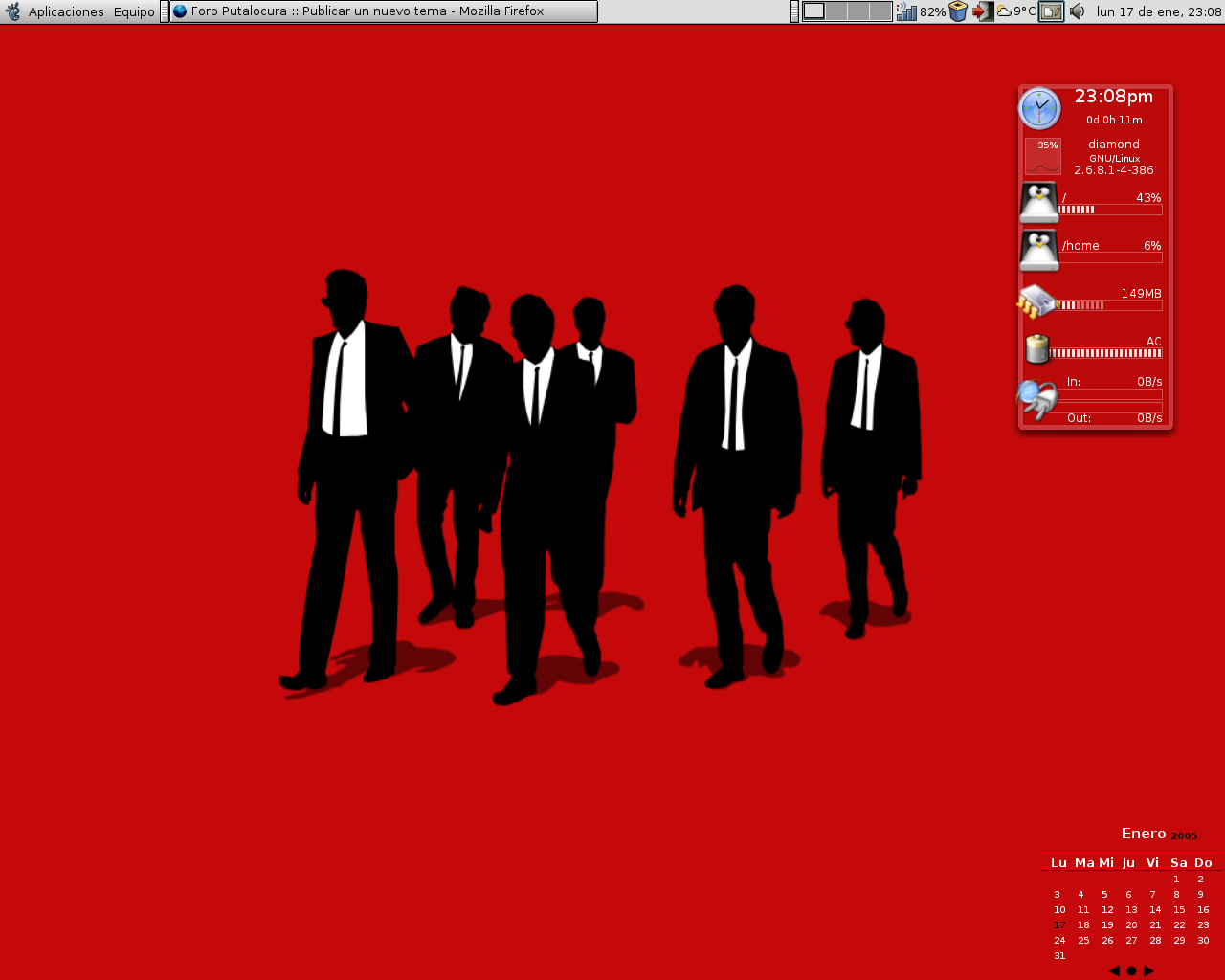
Task: Click the panel clock lun 17 de ene
Action: [1159, 11]
